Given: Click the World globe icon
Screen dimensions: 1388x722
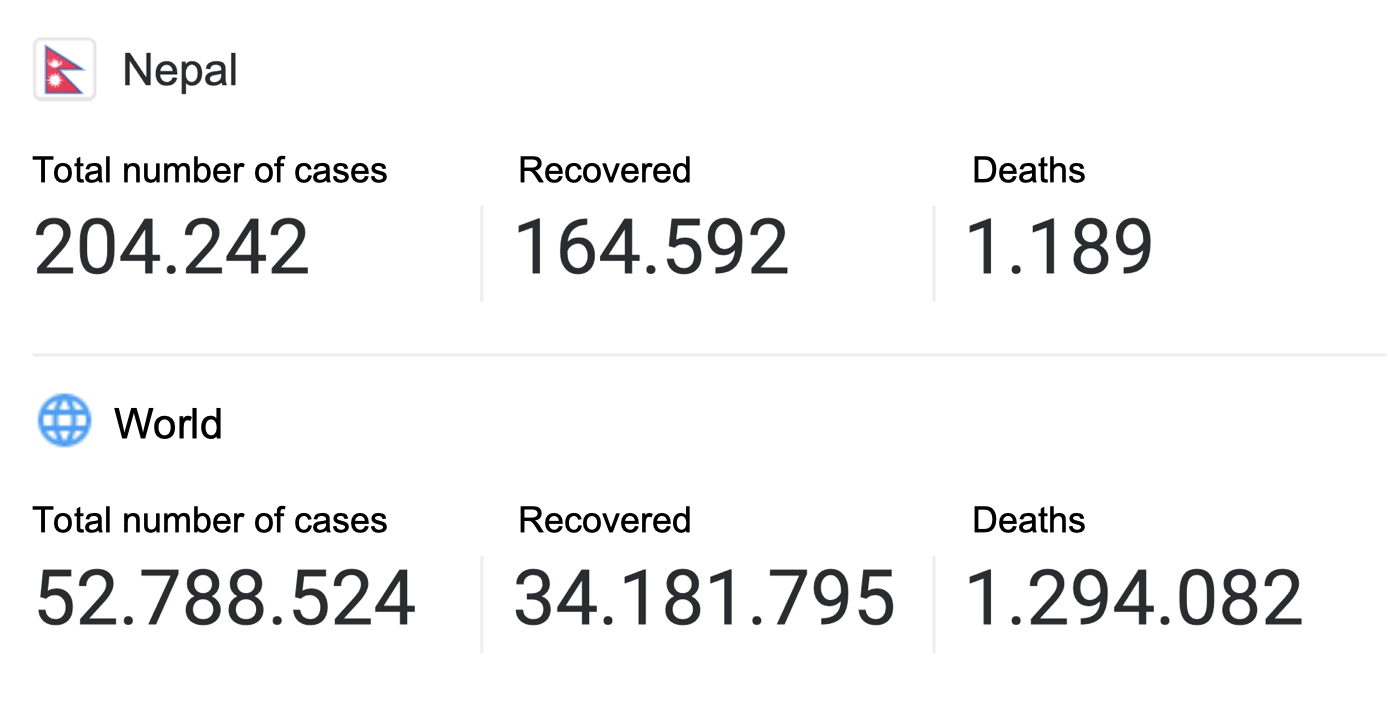Looking at the screenshot, I should click(64, 421).
